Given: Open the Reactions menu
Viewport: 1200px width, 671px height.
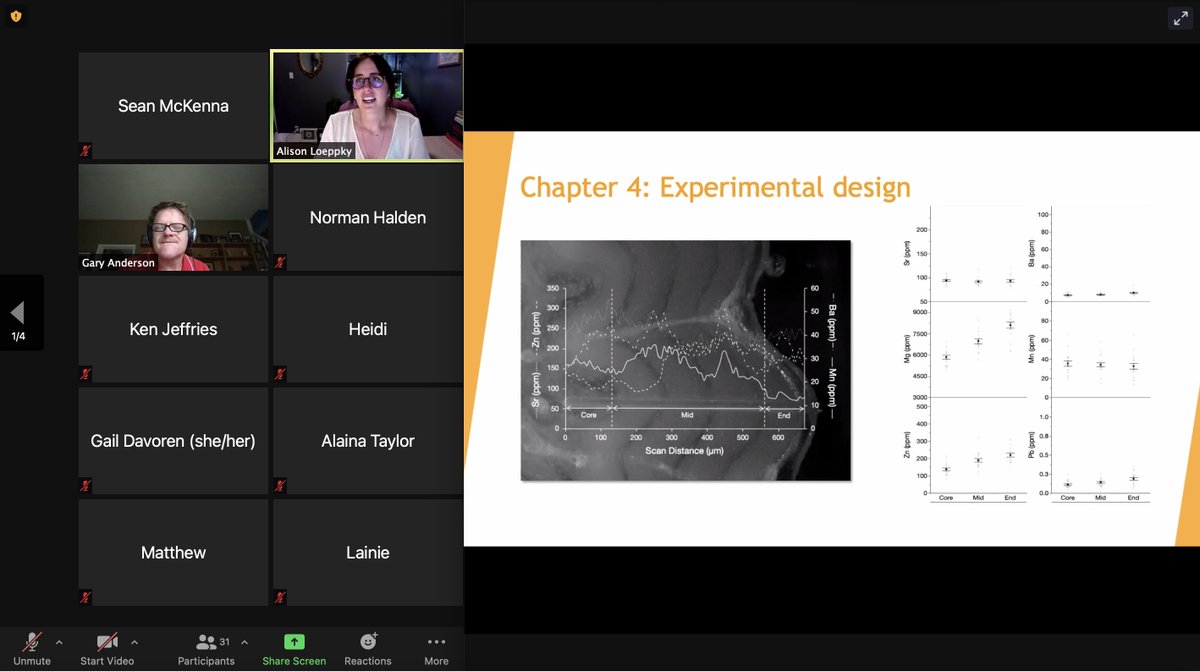Looking at the screenshot, I should tap(368, 648).
